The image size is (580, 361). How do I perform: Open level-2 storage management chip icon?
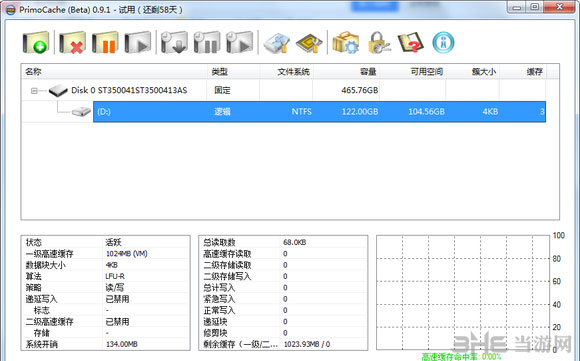click(x=309, y=43)
